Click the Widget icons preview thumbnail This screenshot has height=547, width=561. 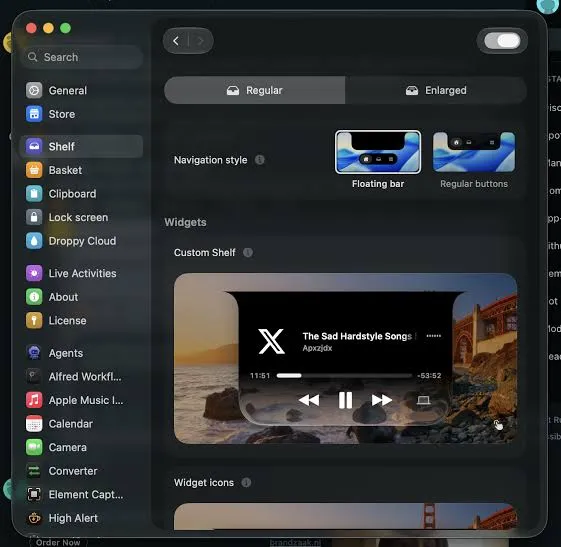point(345,516)
